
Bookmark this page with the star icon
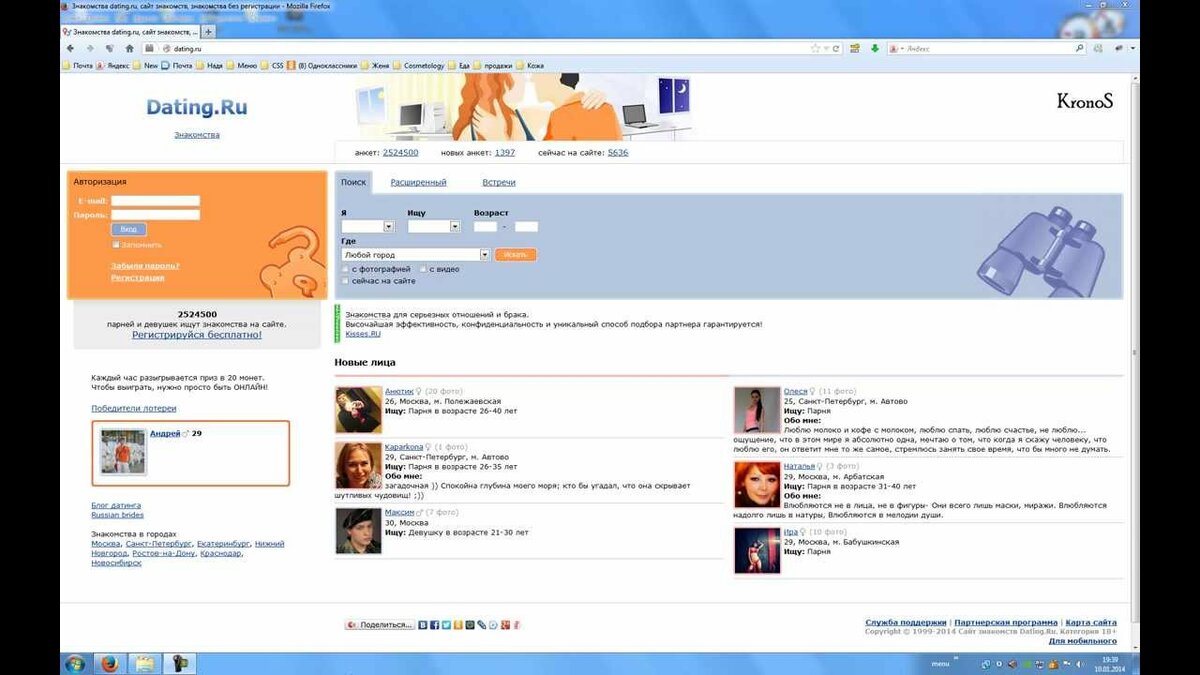[x=815, y=48]
